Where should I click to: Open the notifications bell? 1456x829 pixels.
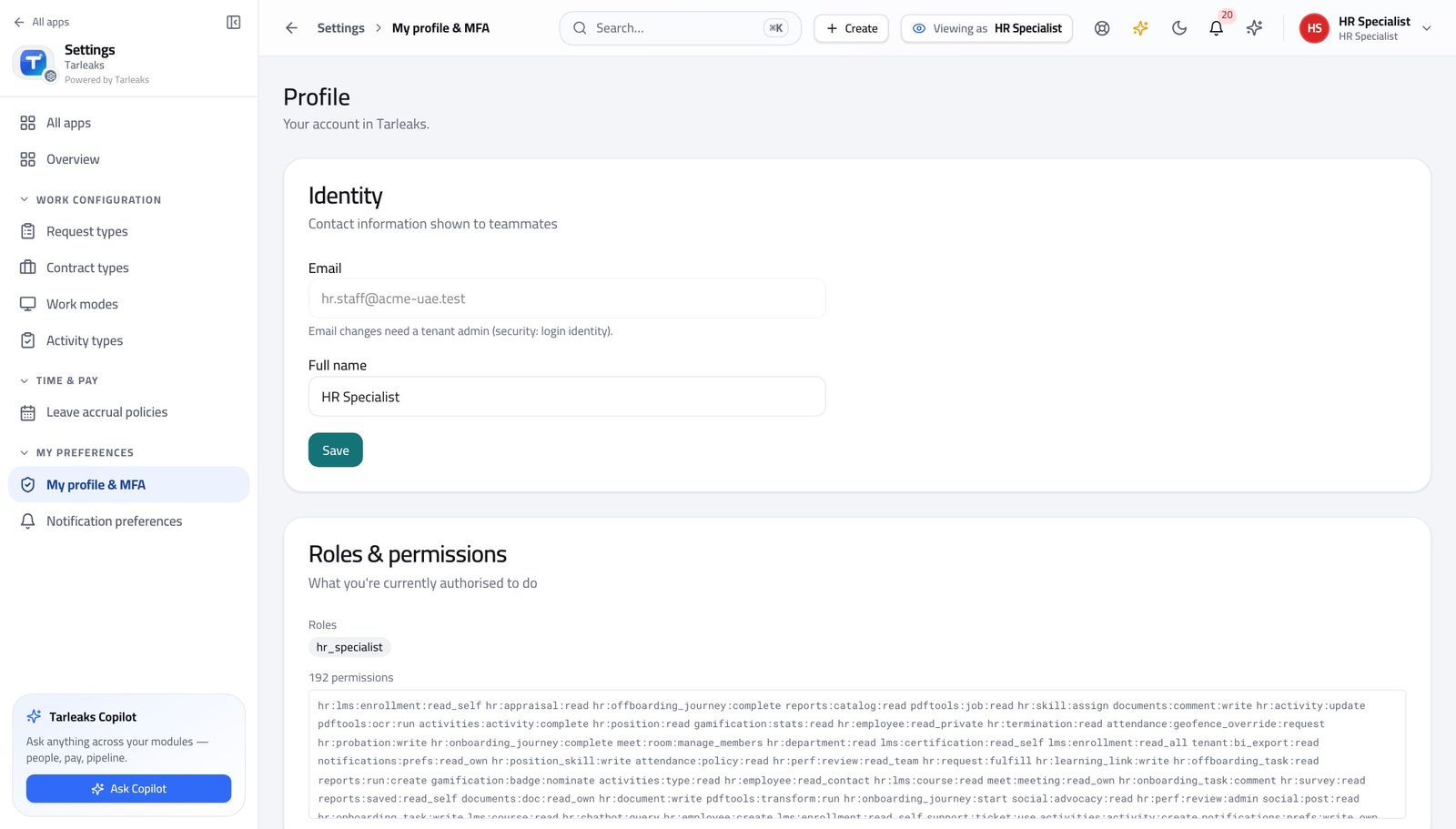pos(1216,28)
